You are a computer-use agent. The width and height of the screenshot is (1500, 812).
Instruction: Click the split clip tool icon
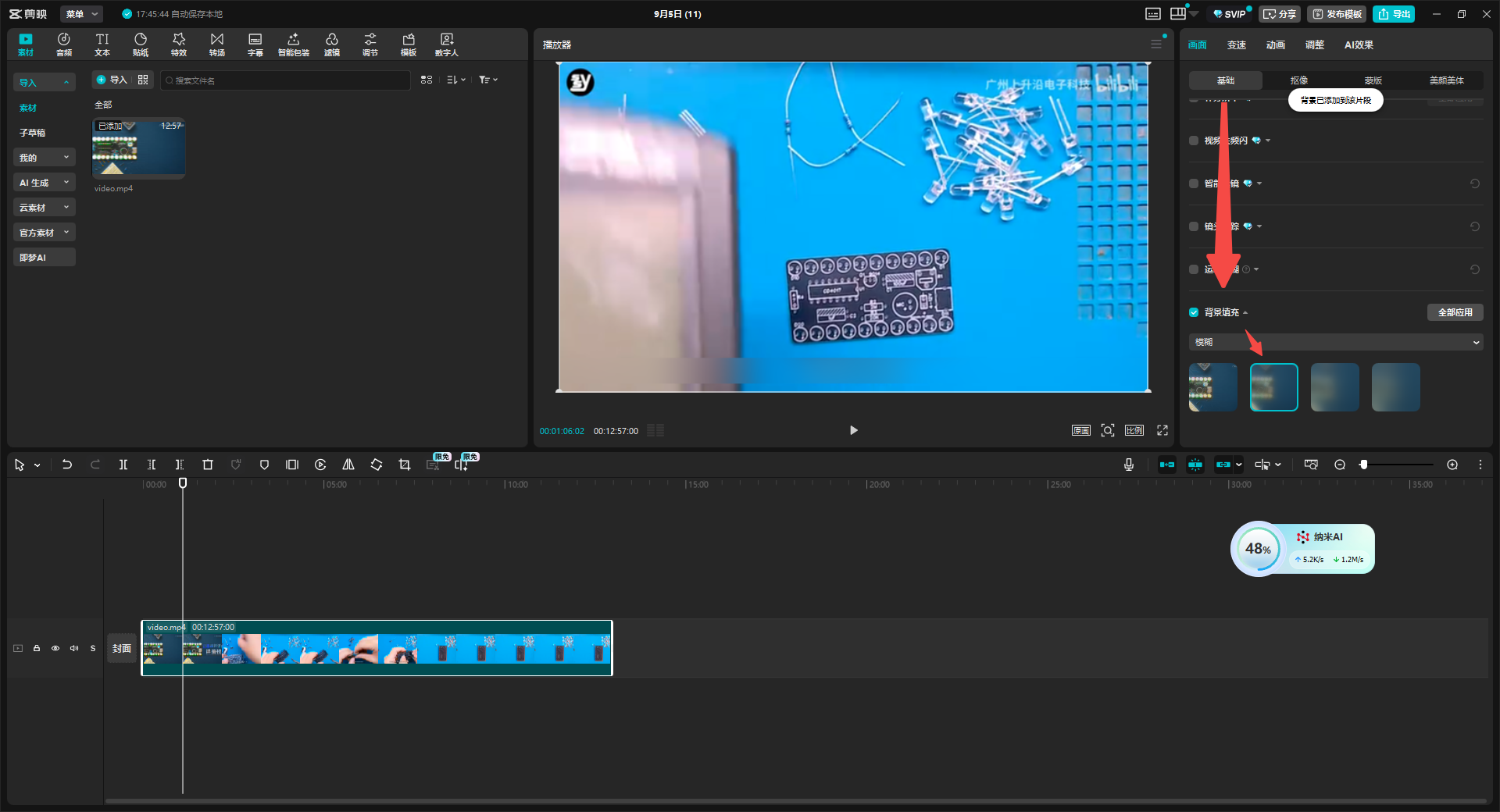[x=123, y=465]
